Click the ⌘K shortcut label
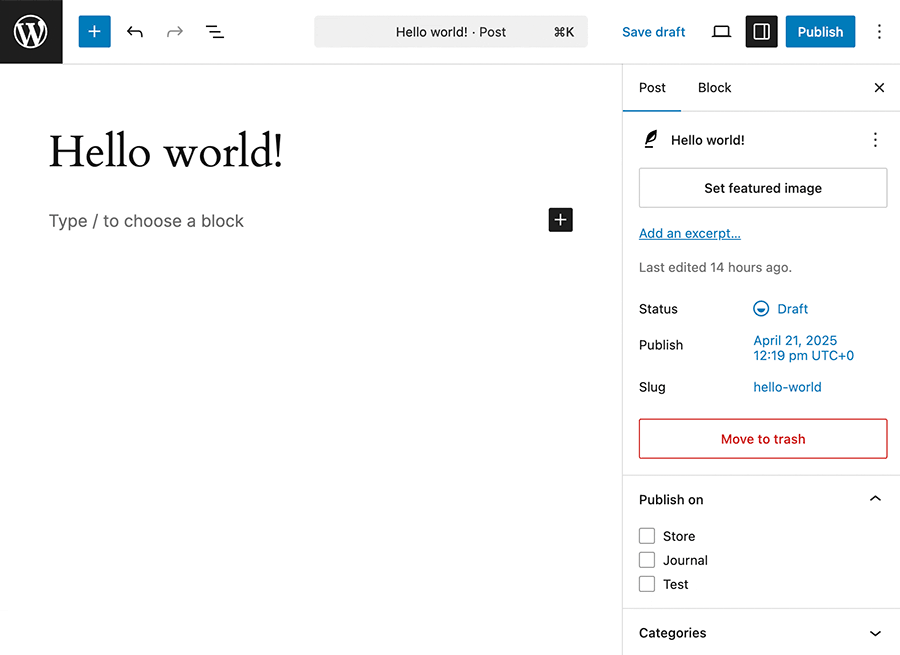Image resolution: width=900 pixels, height=655 pixels. pos(564,32)
